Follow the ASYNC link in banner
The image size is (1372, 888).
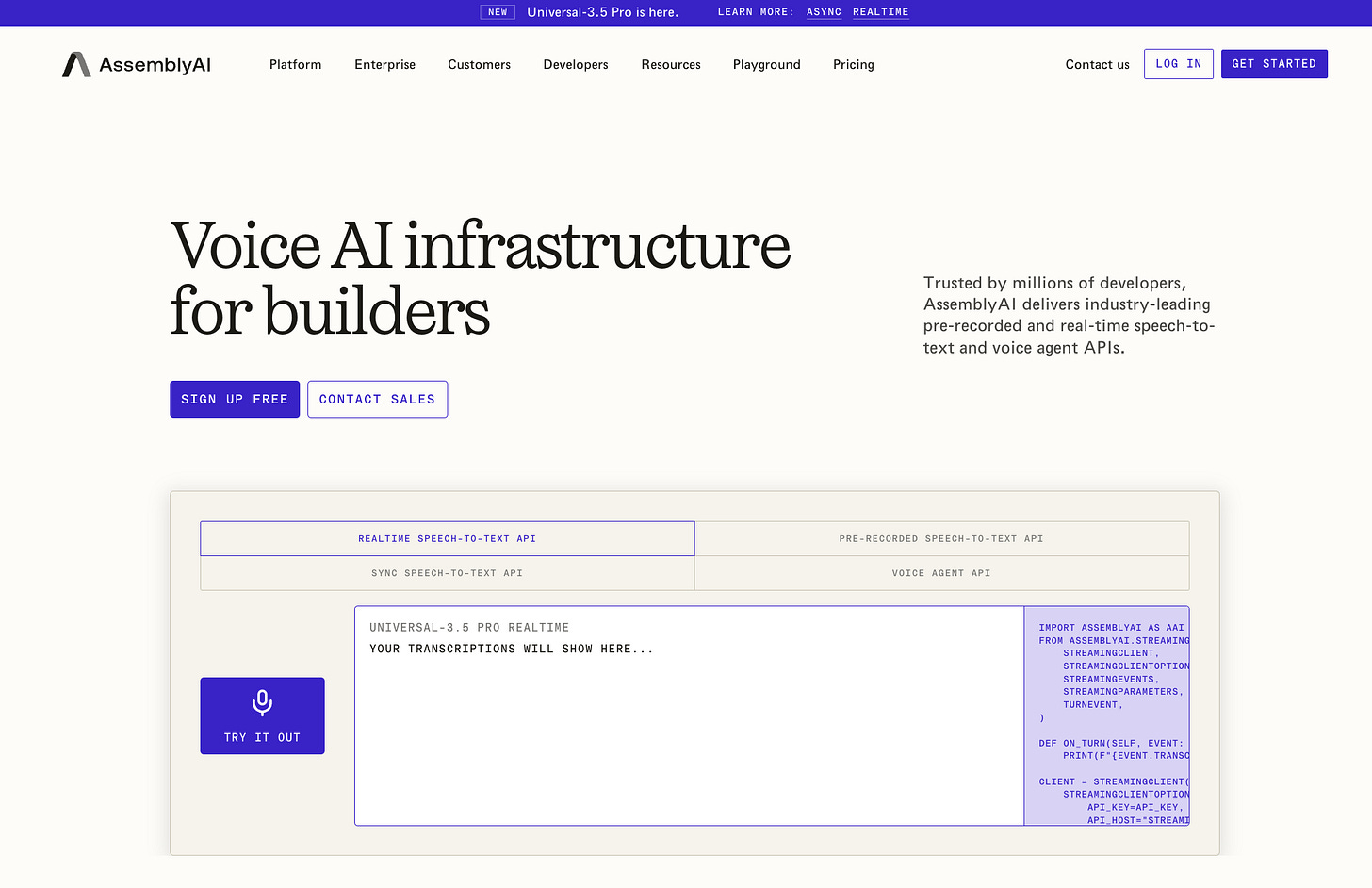[824, 12]
